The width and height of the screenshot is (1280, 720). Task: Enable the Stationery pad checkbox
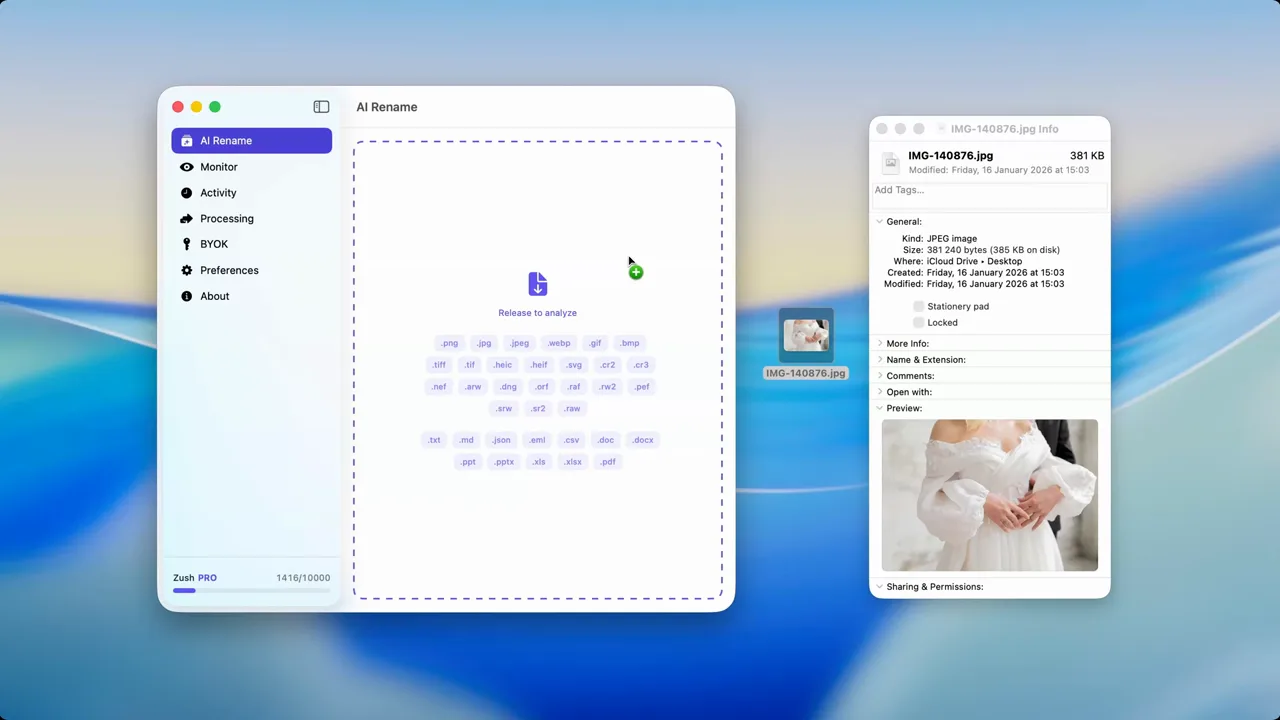pos(918,306)
